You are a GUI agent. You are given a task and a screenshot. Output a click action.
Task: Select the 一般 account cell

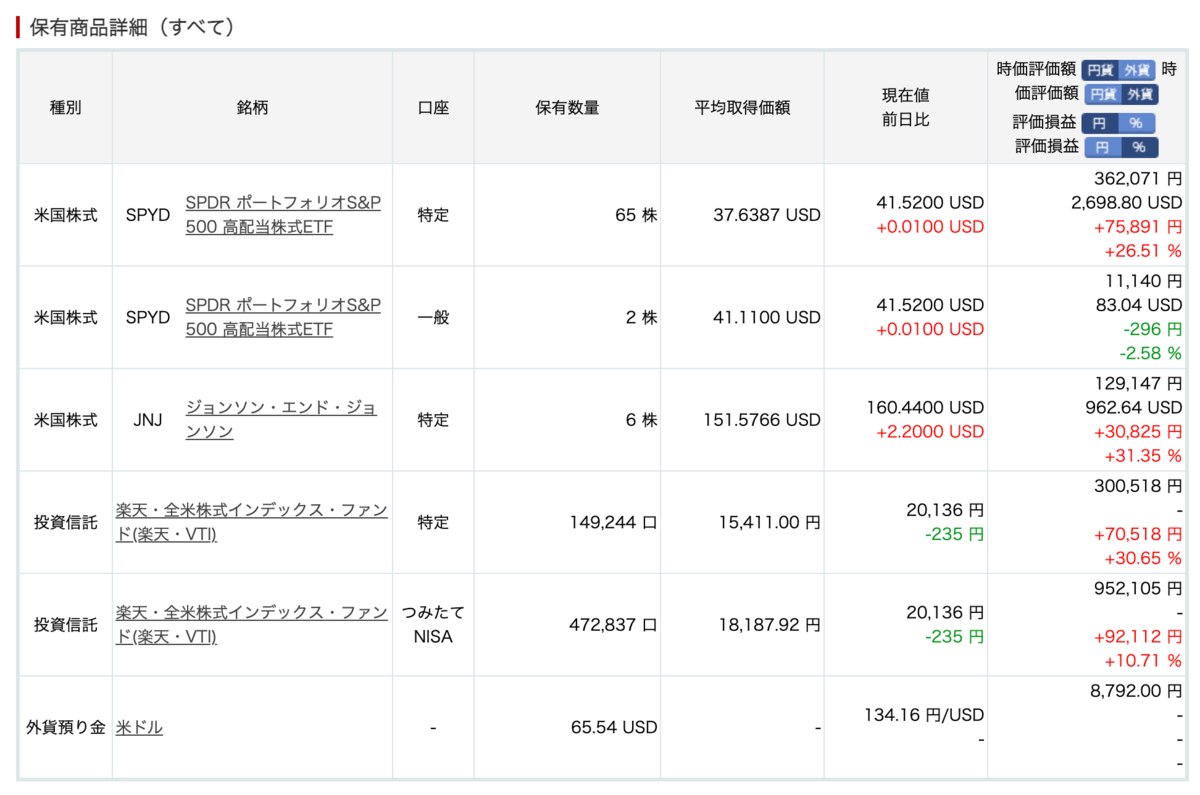click(x=433, y=317)
